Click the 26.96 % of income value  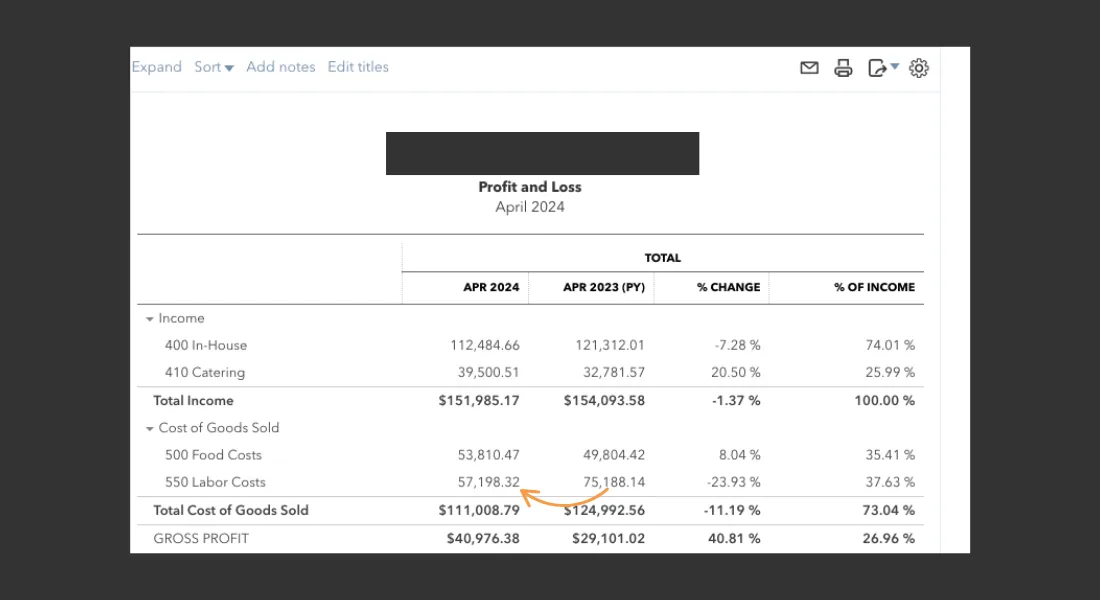[888, 538]
